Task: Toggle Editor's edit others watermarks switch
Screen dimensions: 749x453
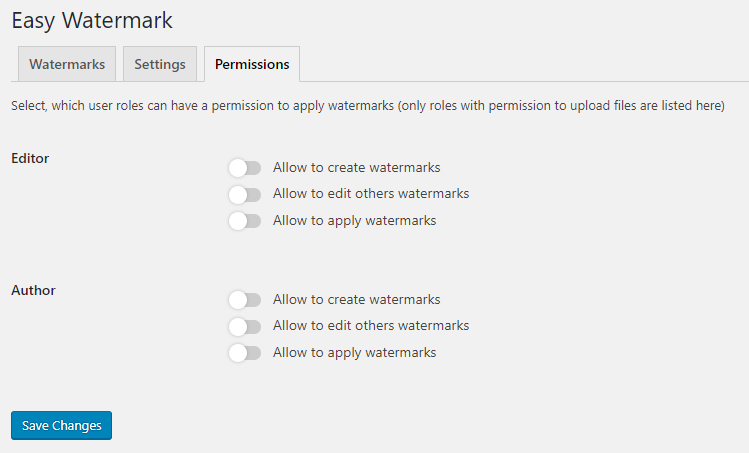Action: tap(244, 194)
